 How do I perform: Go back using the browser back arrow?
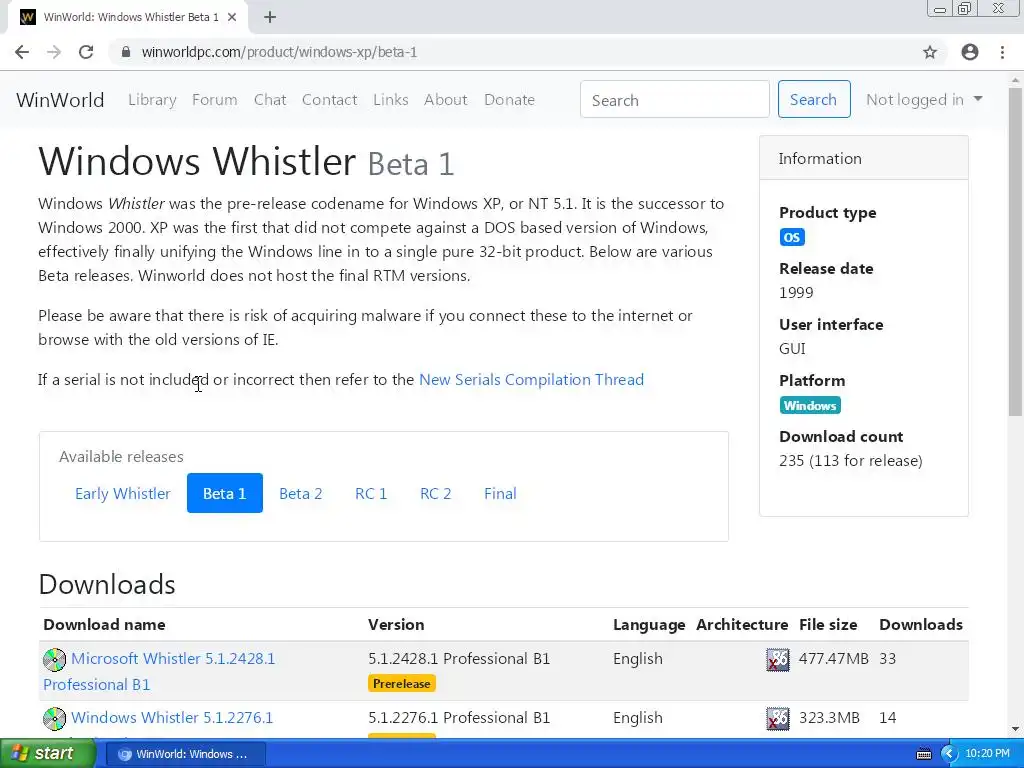[22, 52]
